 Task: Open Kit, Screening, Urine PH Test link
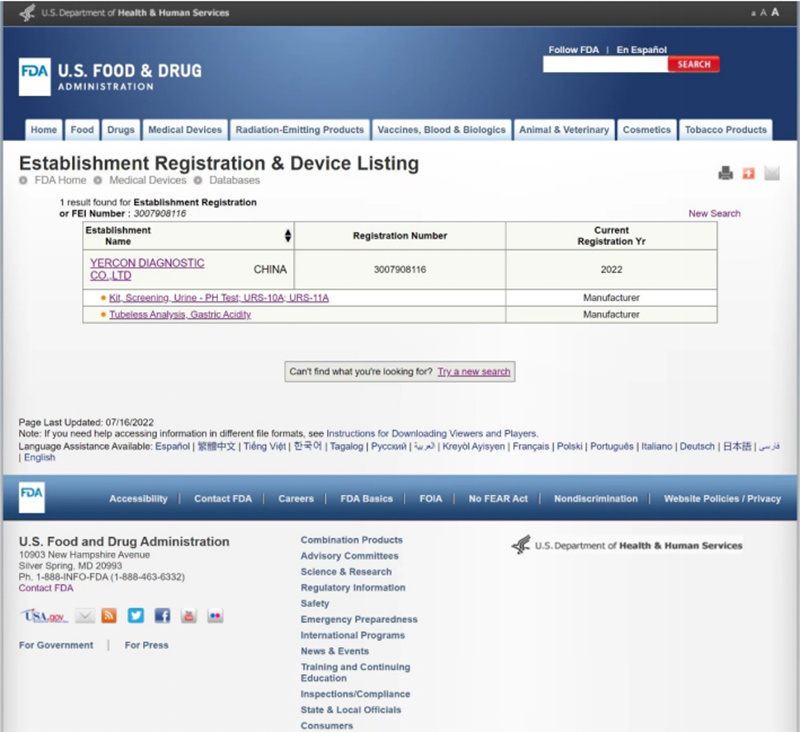[219, 297]
